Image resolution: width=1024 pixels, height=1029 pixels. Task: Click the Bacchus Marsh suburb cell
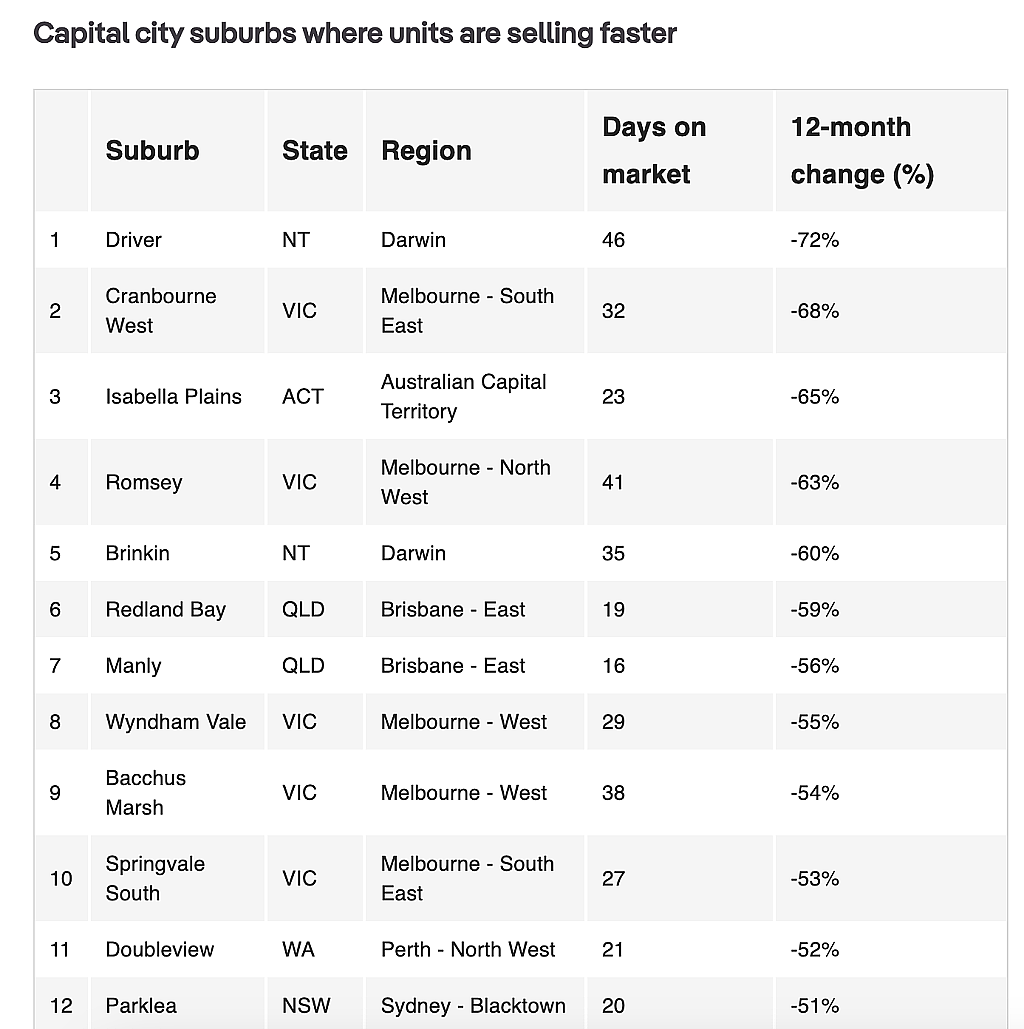[177, 793]
